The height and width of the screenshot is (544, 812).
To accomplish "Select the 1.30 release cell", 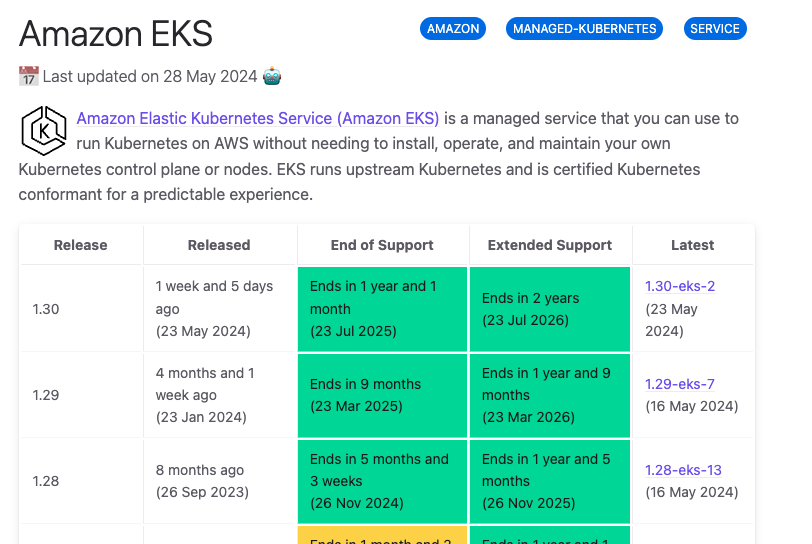I will tap(81, 309).
